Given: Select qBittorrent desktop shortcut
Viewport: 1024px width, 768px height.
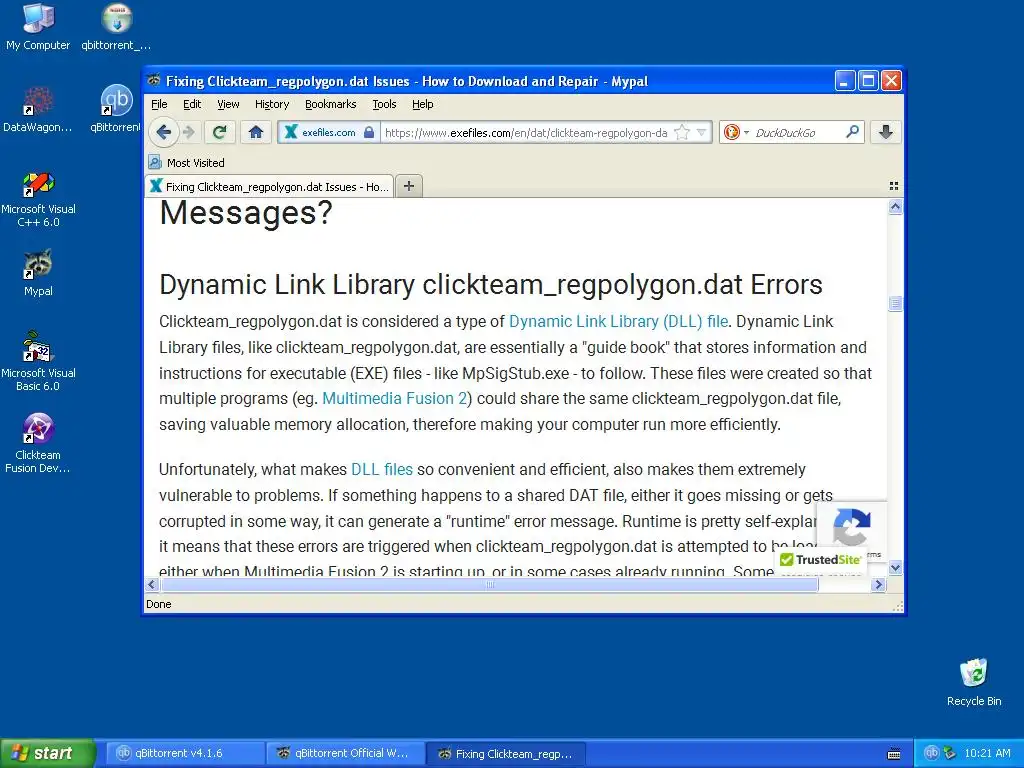Looking at the screenshot, I should [x=116, y=109].
